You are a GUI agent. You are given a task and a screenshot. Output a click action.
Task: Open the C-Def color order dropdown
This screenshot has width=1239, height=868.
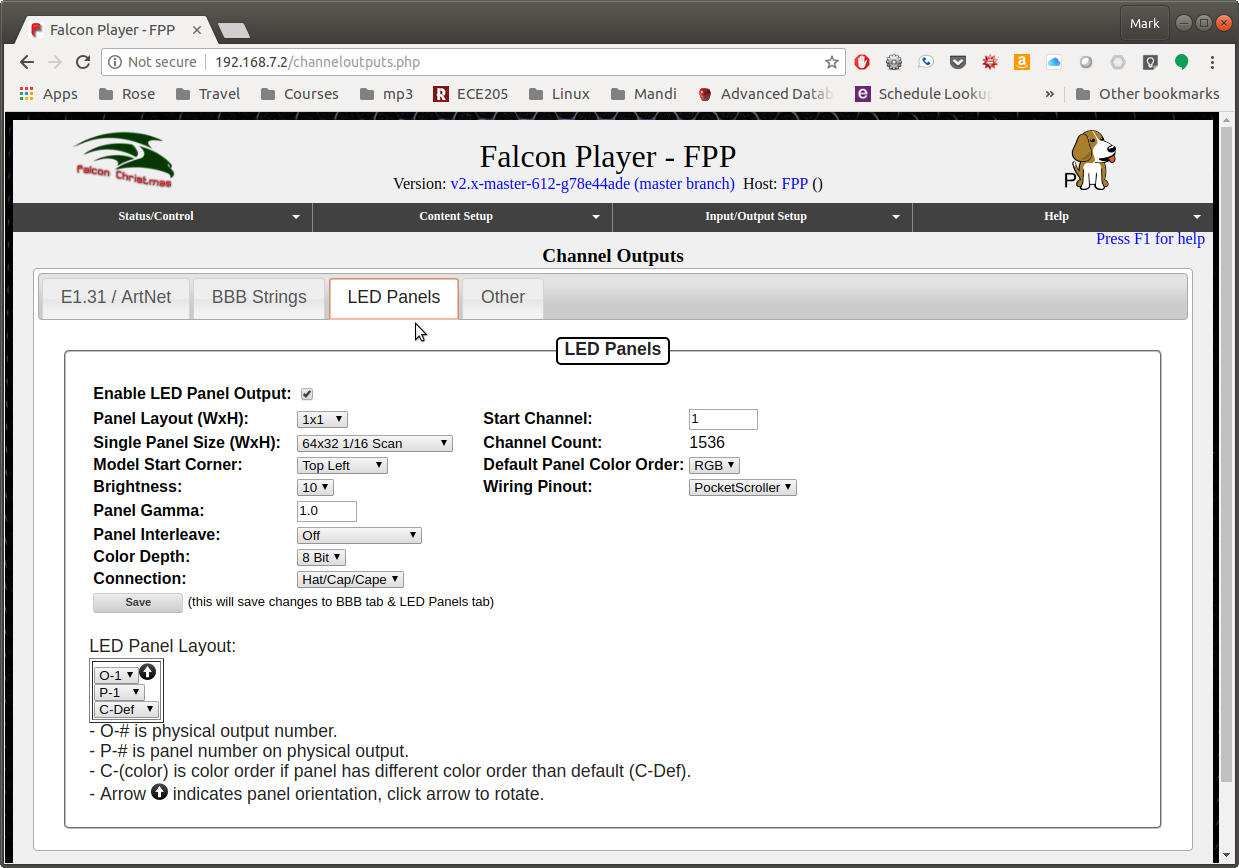[126, 709]
